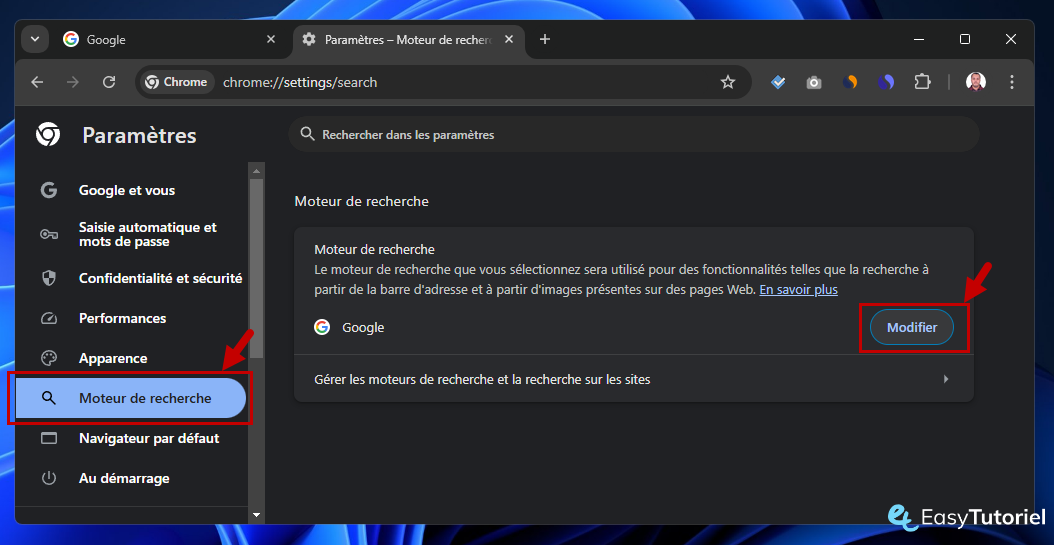Viewport: 1054px width, 545px height.
Task: Click the Modifier button
Action: tap(911, 327)
